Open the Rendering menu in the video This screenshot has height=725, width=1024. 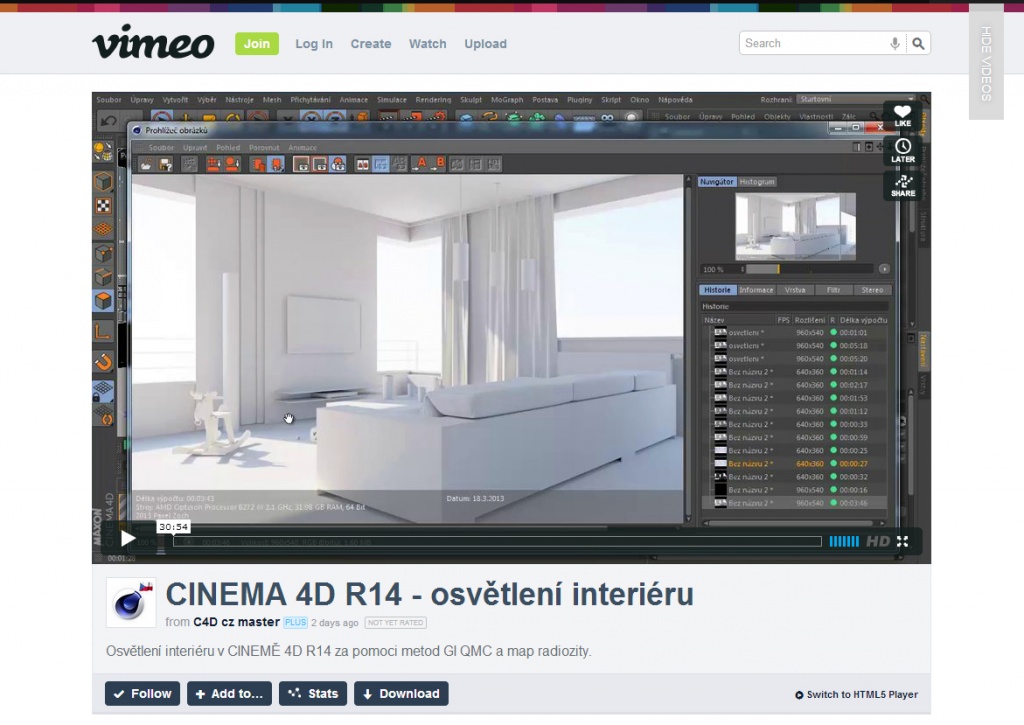click(x=433, y=100)
